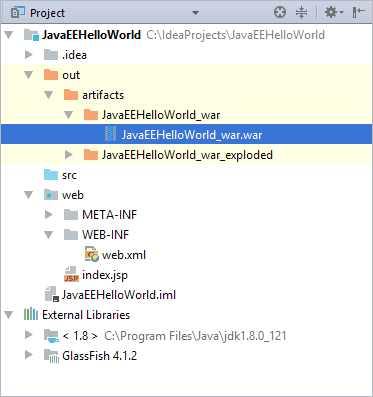Screen dimensions: 373x397
Task: Collapse the out folder arrow
Action: tap(29, 75)
